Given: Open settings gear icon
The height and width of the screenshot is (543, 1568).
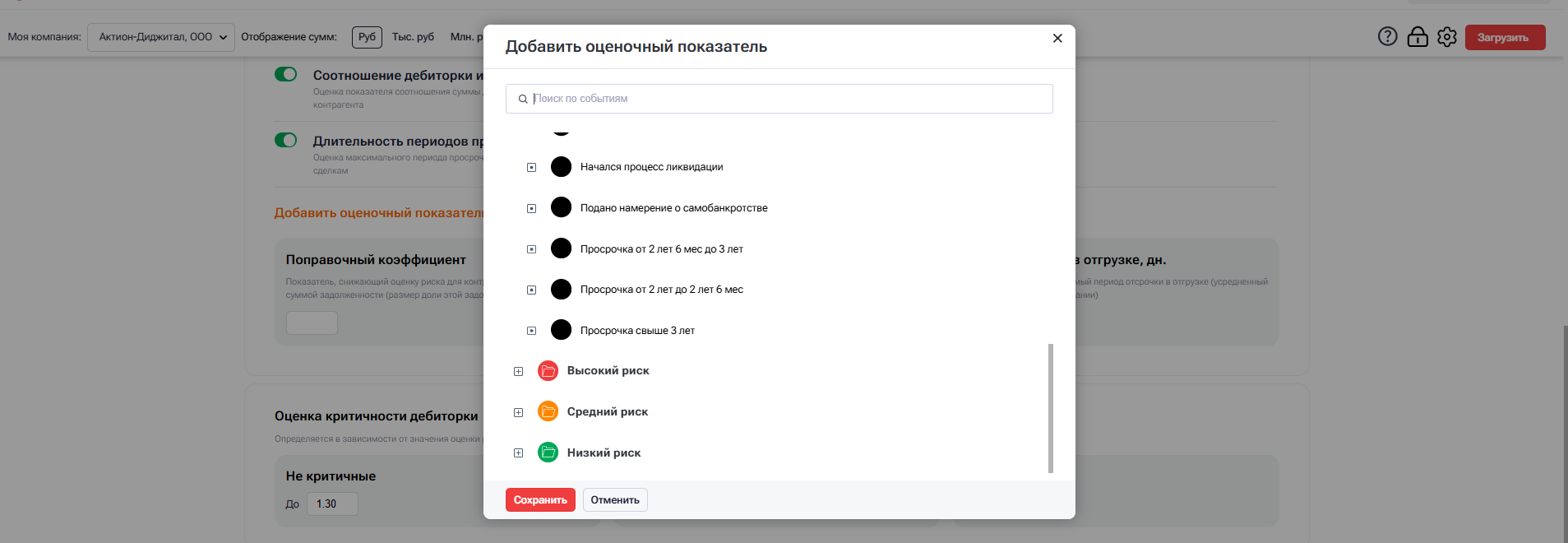Looking at the screenshot, I should point(1447,37).
